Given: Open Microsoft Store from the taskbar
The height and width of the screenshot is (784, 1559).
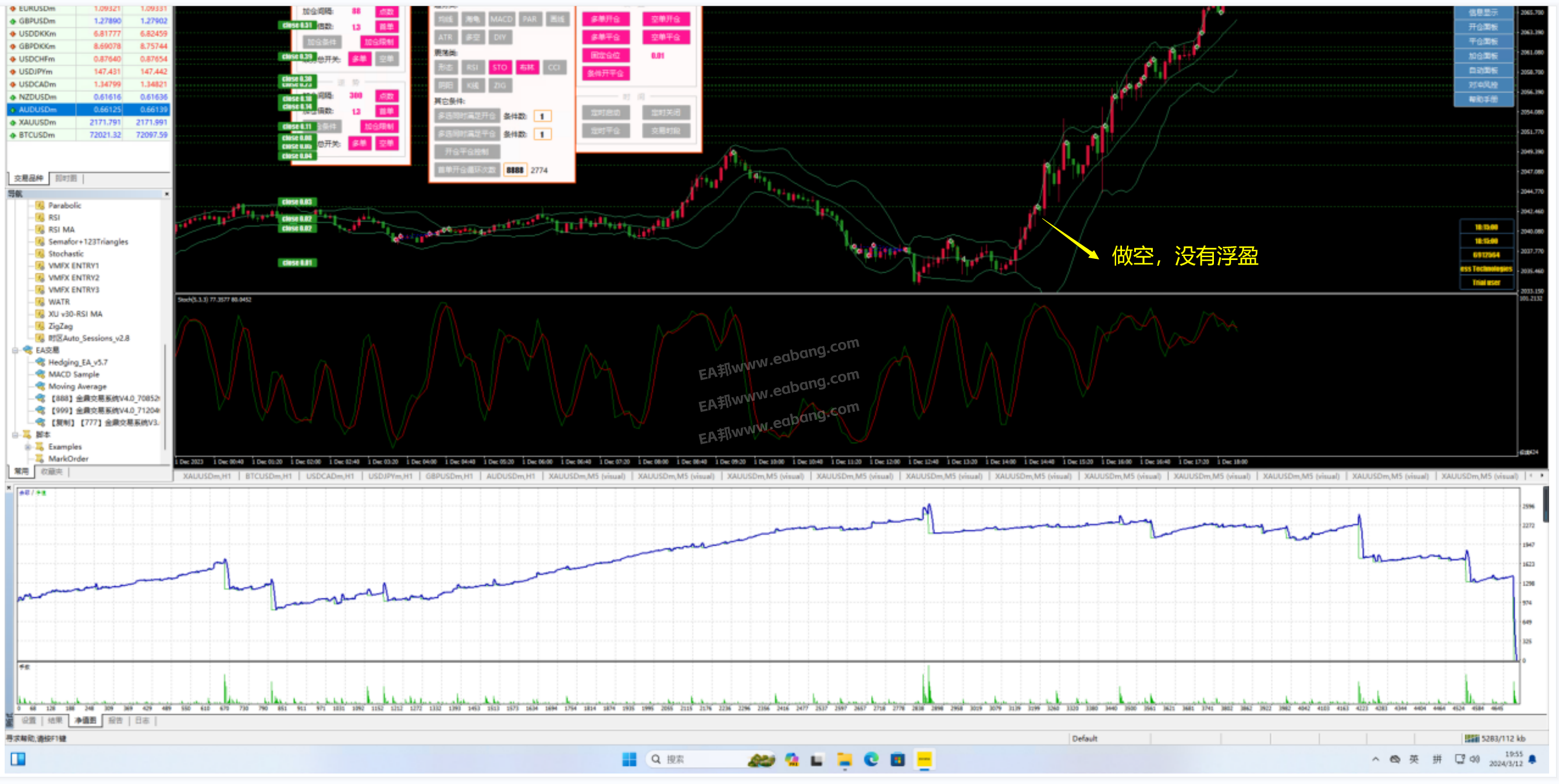Looking at the screenshot, I should [897, 760].
